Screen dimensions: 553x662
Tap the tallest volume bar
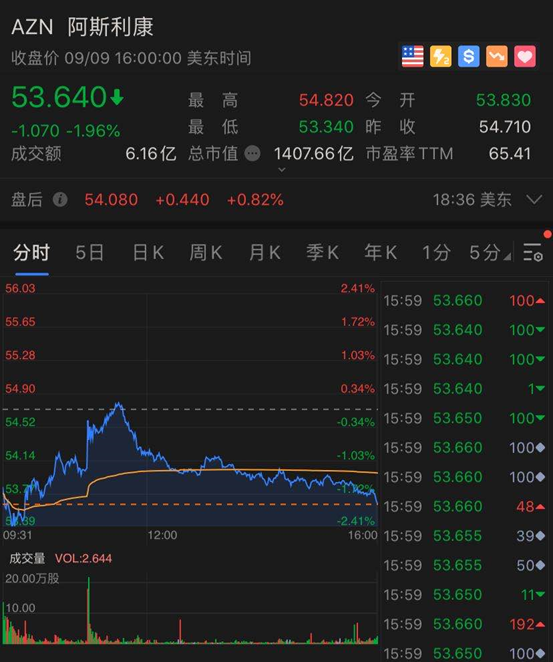click(x=89, y=610)
